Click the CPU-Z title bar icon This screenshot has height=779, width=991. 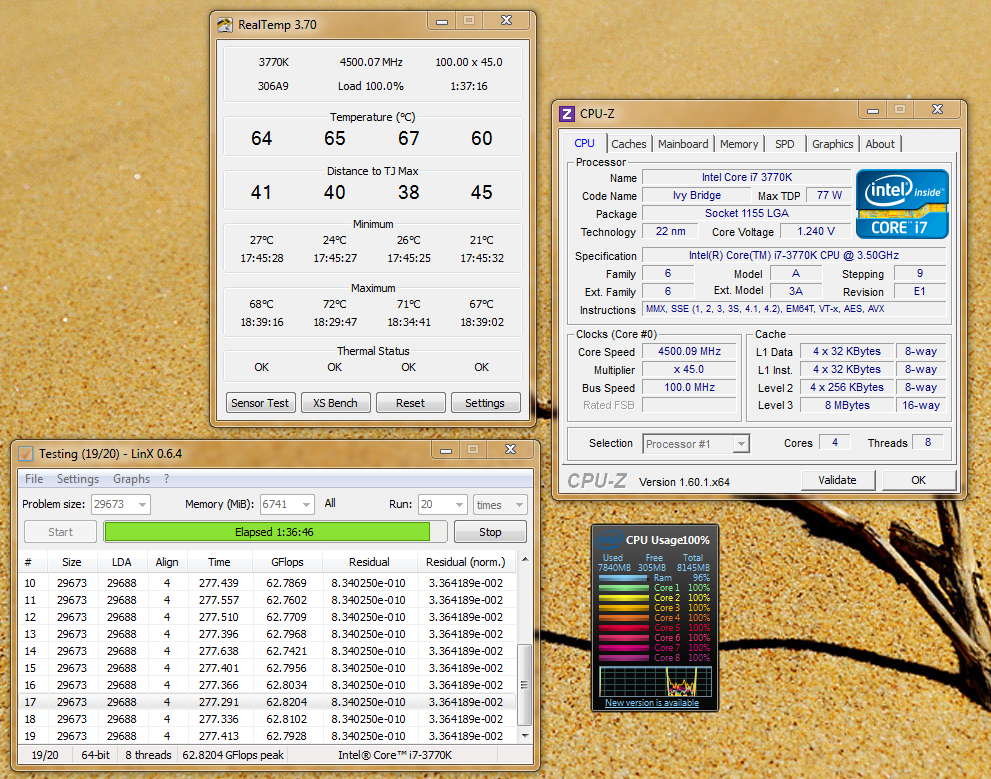tap(567, 114)
